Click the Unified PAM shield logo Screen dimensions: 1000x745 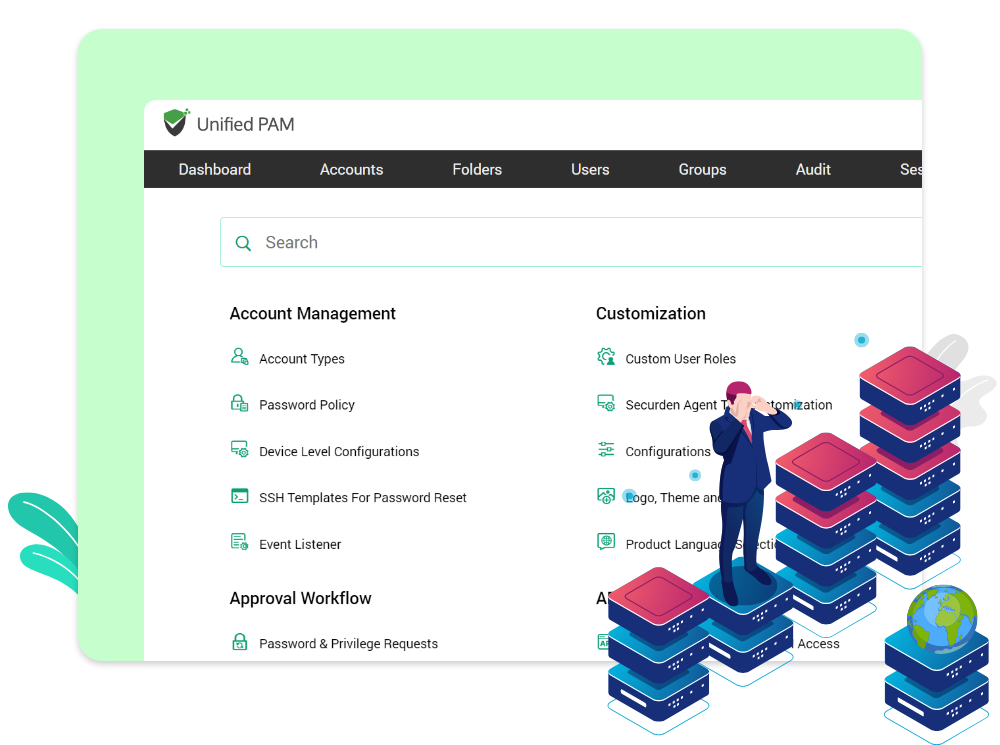(176, 123)
